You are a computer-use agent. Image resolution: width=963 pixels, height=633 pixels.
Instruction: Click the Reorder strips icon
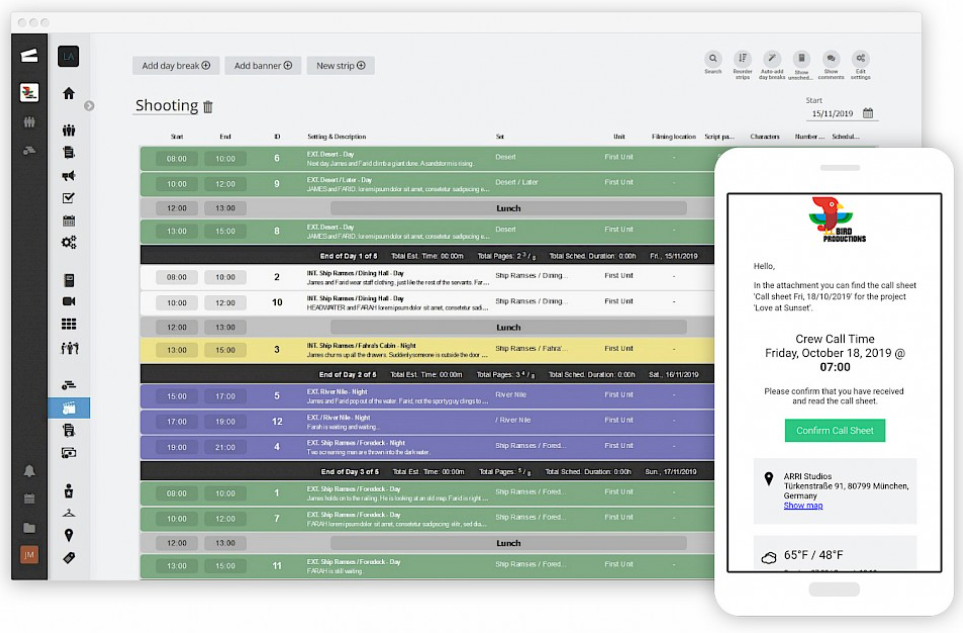(742, 58)
